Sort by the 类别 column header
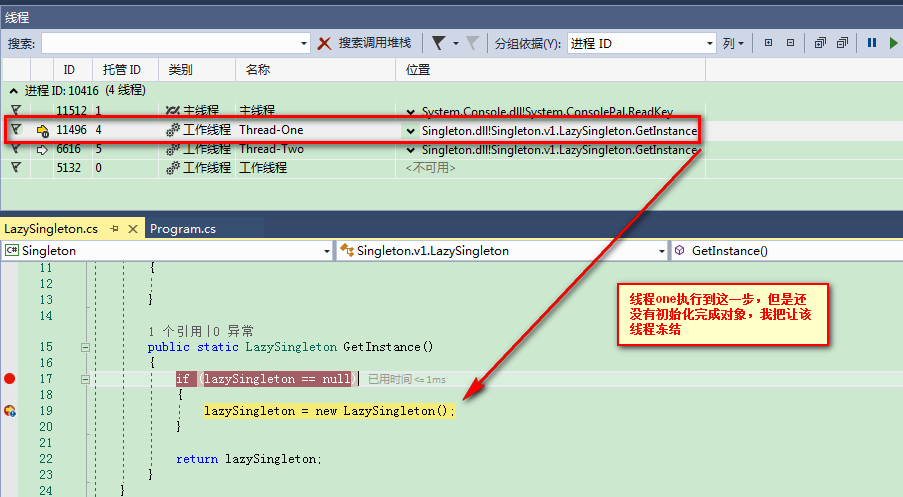 (x=196, y=70)
